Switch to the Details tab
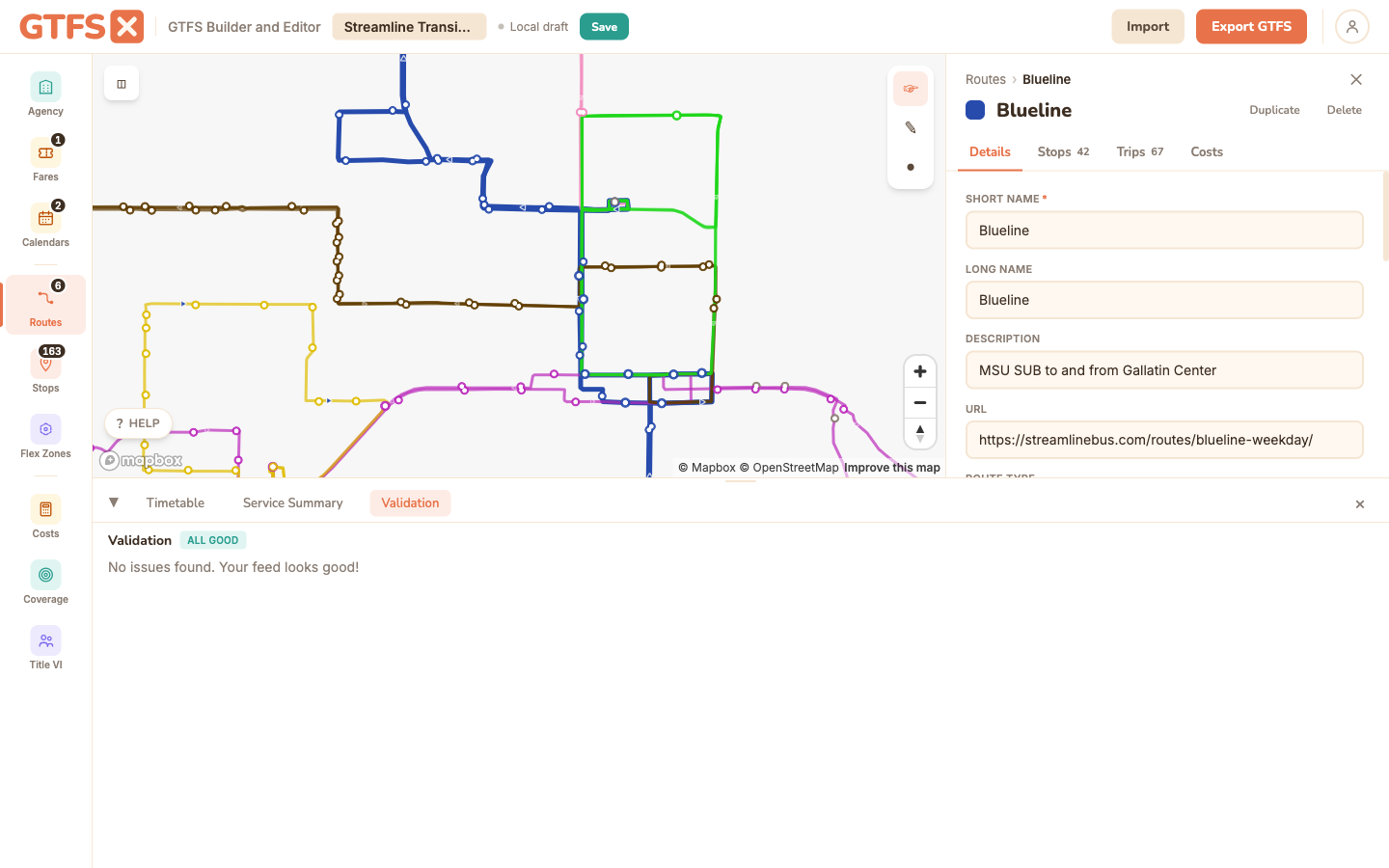This screenshot has height=868, width=1389. 990,151
